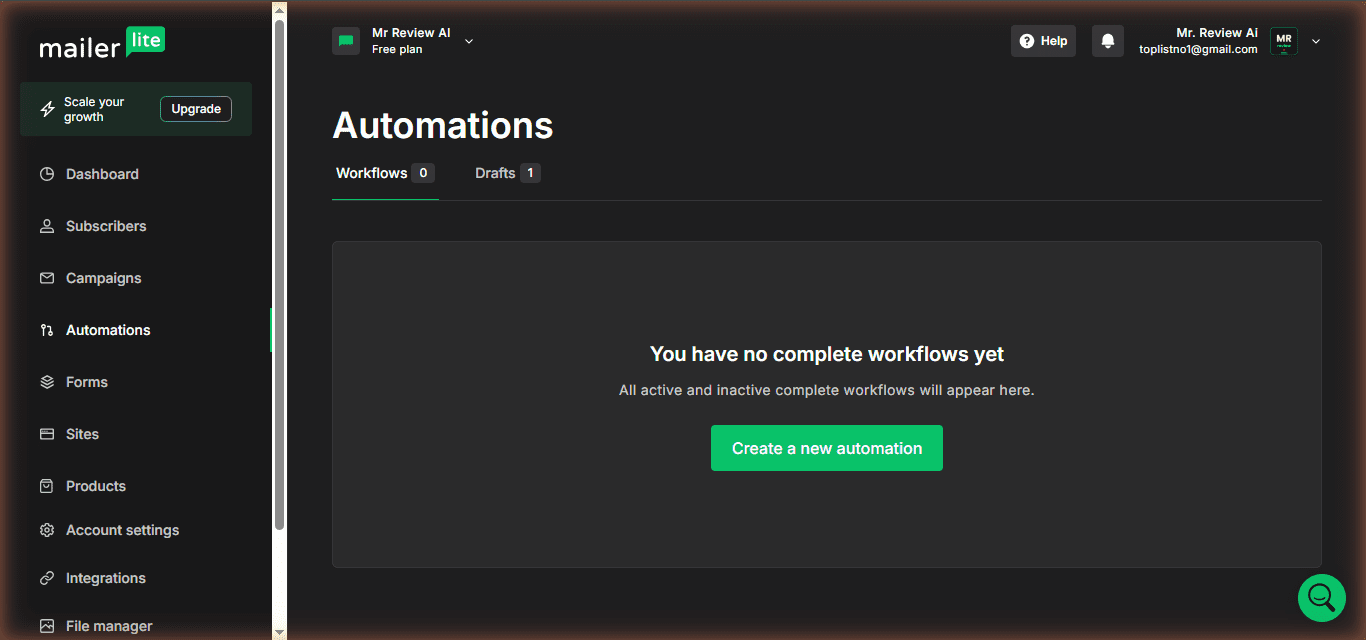The image size is (1366, 640).
Task: Open the notifications bell
Action: 1108,41
